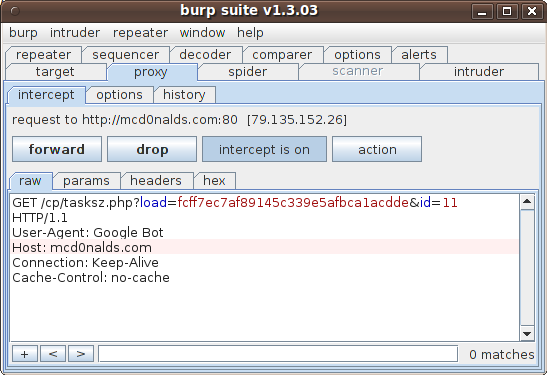Screen dimensions: 547x375
Task: Drop the intercepted request
Action: point(152,149)
